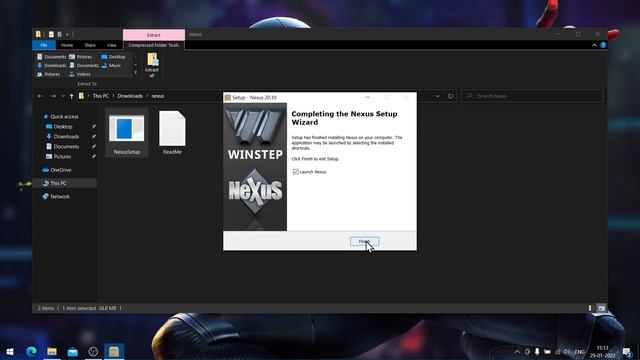
Task: Switch to the Home ribbon tab
Action: (67, 45)
